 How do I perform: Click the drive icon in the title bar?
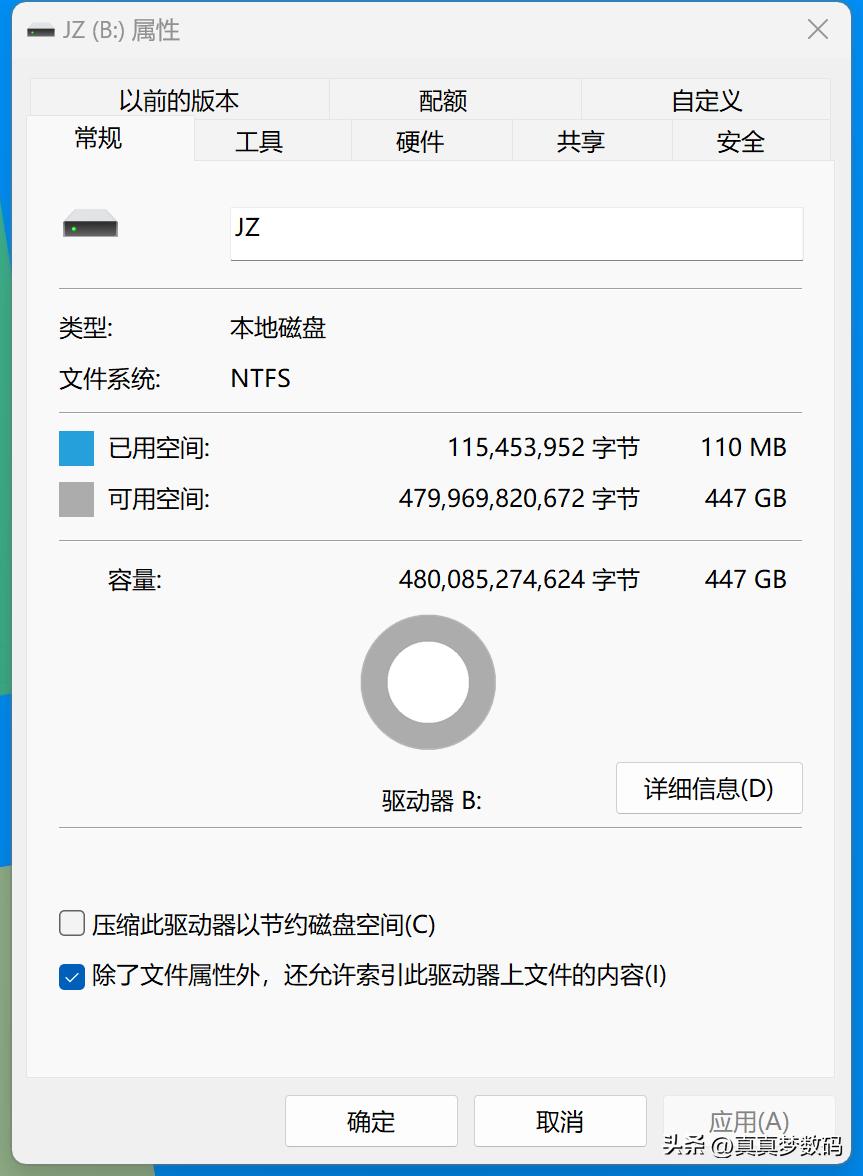(40, 30)
